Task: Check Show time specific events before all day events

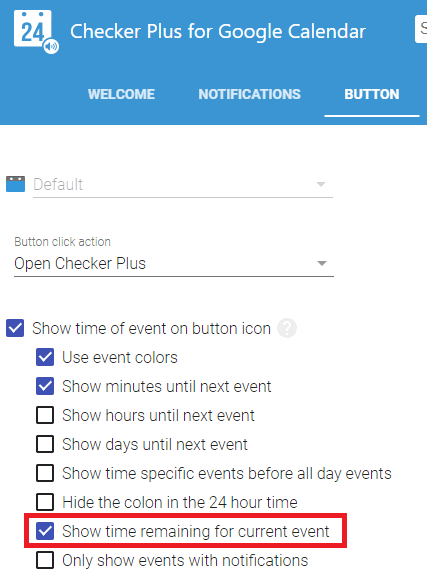Action: click(45, 473)
